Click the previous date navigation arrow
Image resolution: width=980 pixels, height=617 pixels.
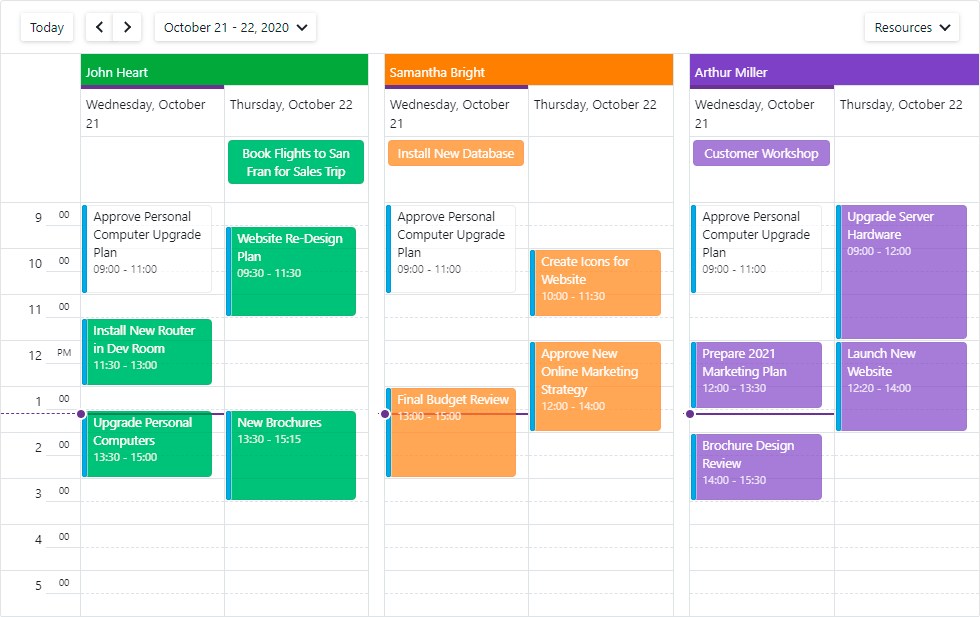point(98,27)
